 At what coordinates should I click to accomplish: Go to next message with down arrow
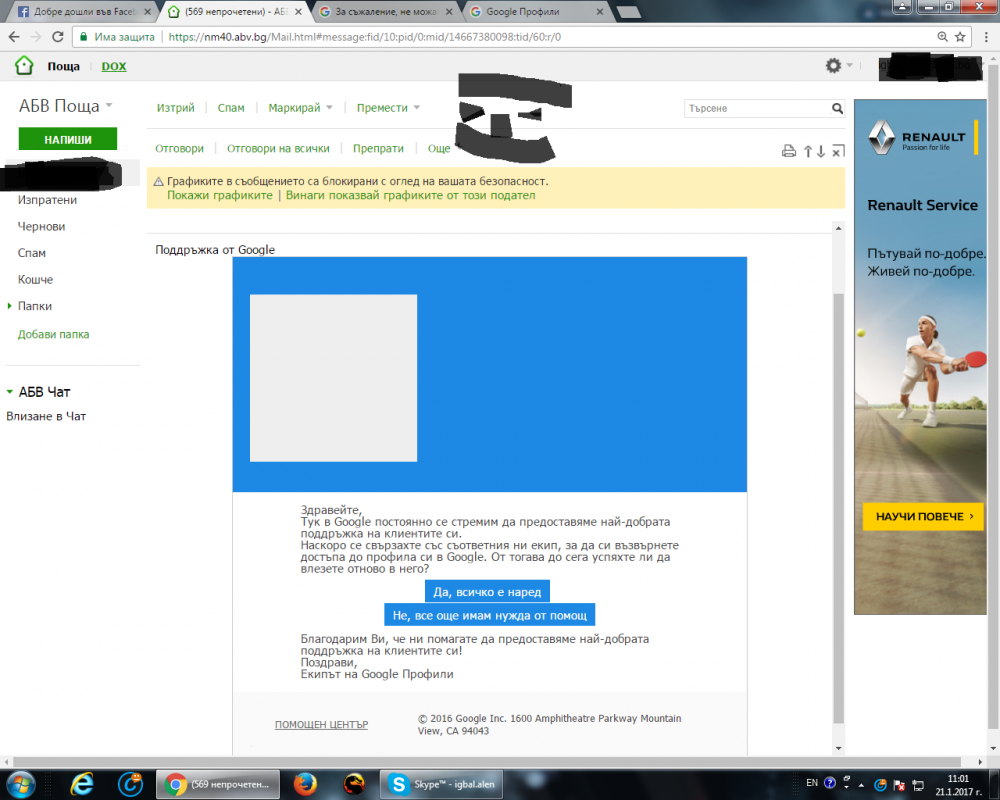coord(821,151)
